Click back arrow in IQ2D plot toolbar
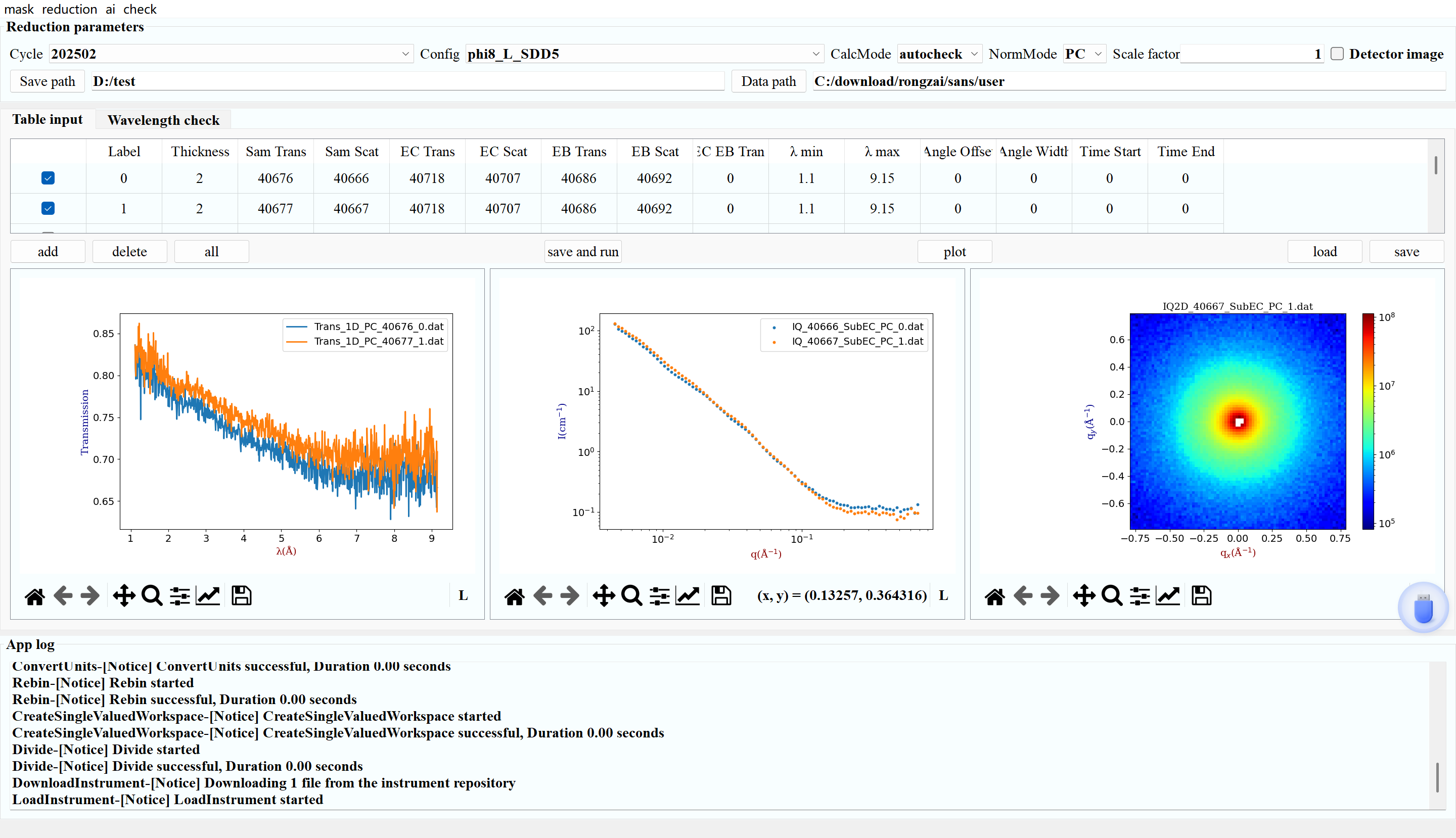 click(1022, 596)
